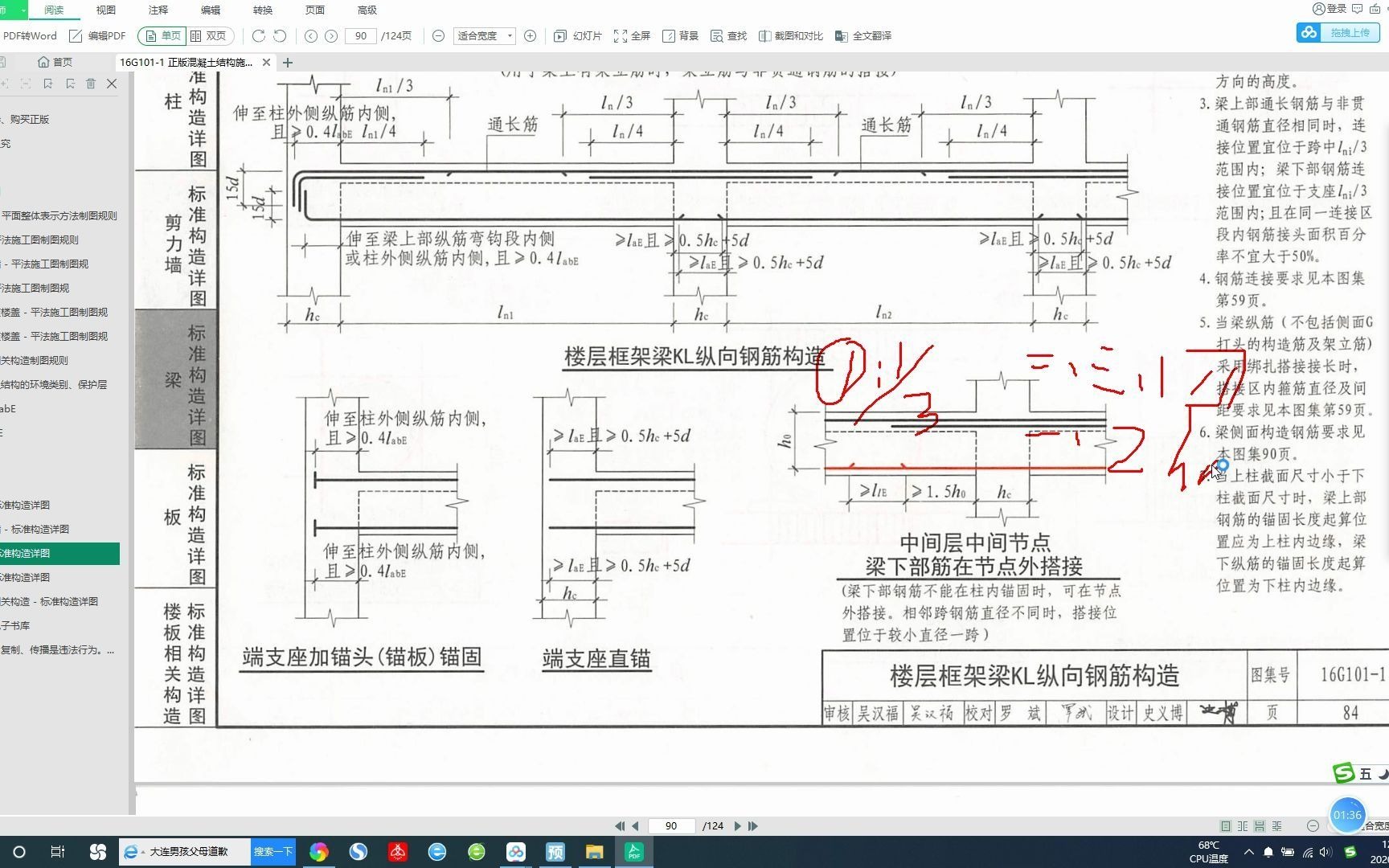The width and height of the screenshot is (1389, 868).
Task: Delete bookmark with trash icon
Action: point(91,84)
